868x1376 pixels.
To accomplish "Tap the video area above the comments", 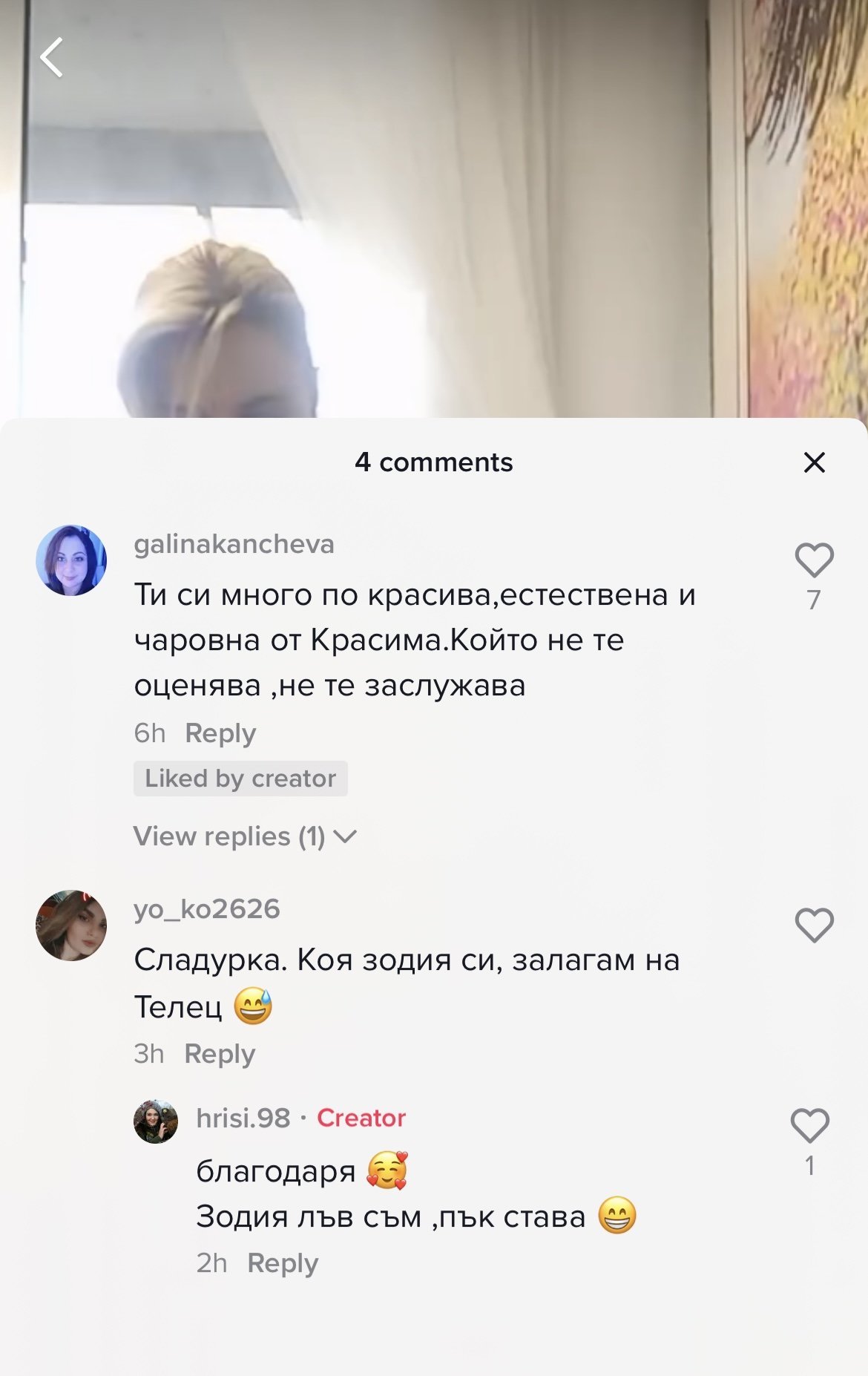I will (x=434, y=208).
